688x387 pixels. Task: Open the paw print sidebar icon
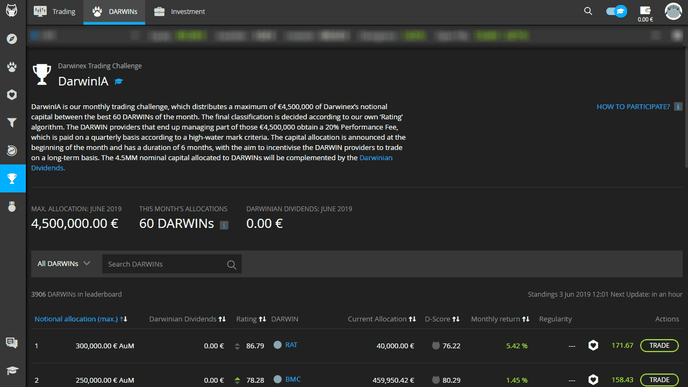(12, 67)
